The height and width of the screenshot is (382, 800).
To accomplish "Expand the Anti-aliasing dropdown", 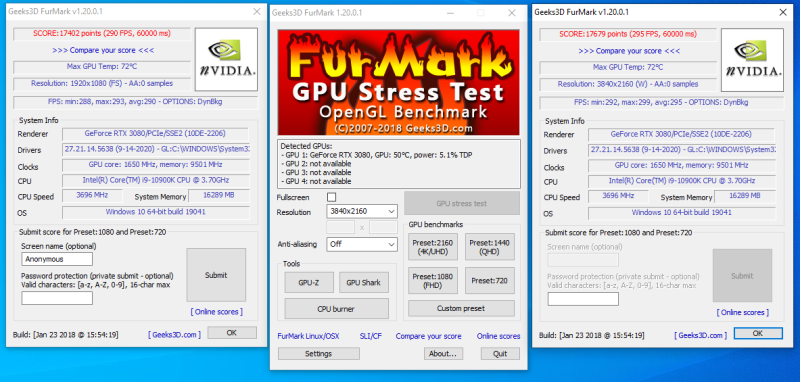I will (x=362, y=244).
